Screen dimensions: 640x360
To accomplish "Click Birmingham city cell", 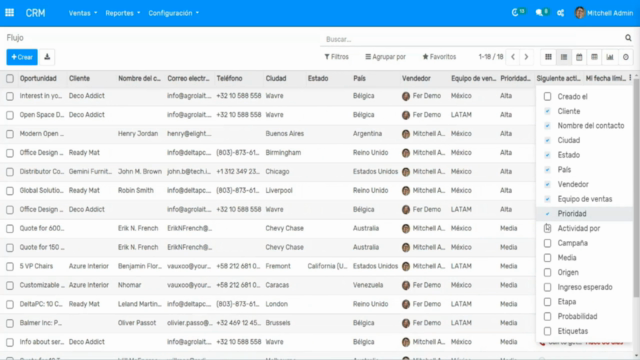I will tap(283, 153).
